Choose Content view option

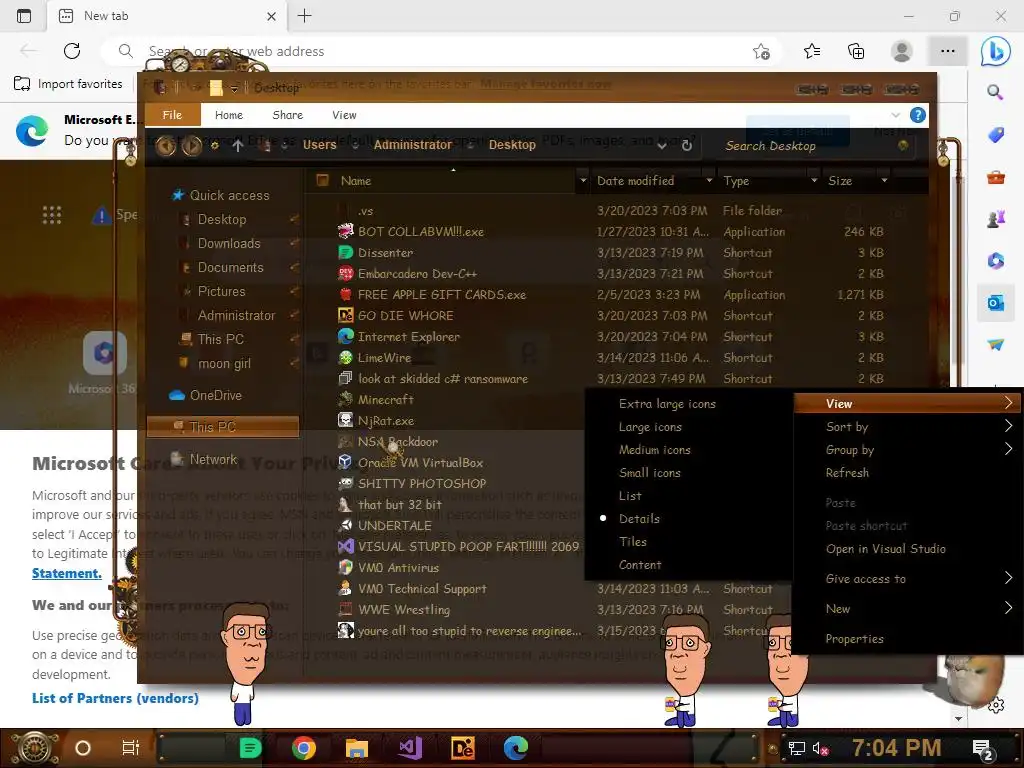pyautogui.click(x=640, y=565)
